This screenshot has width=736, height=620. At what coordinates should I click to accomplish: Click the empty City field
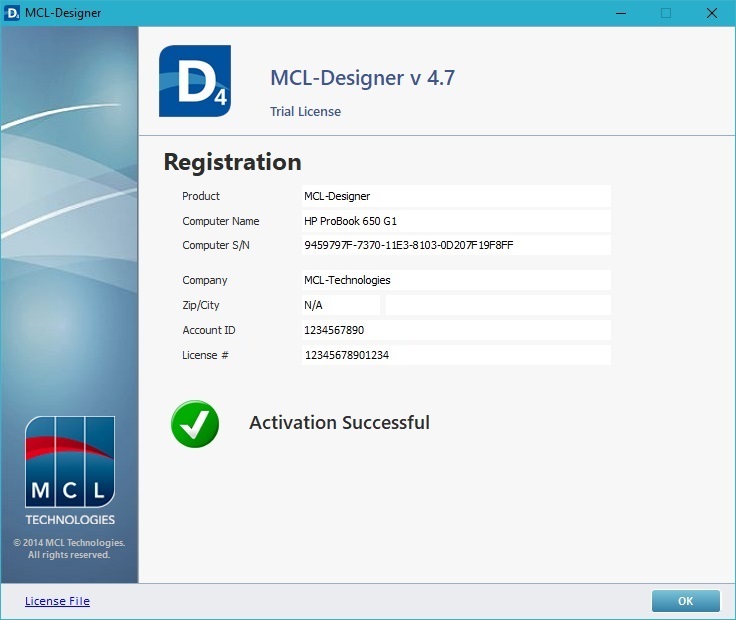click(x=497, y=305)
